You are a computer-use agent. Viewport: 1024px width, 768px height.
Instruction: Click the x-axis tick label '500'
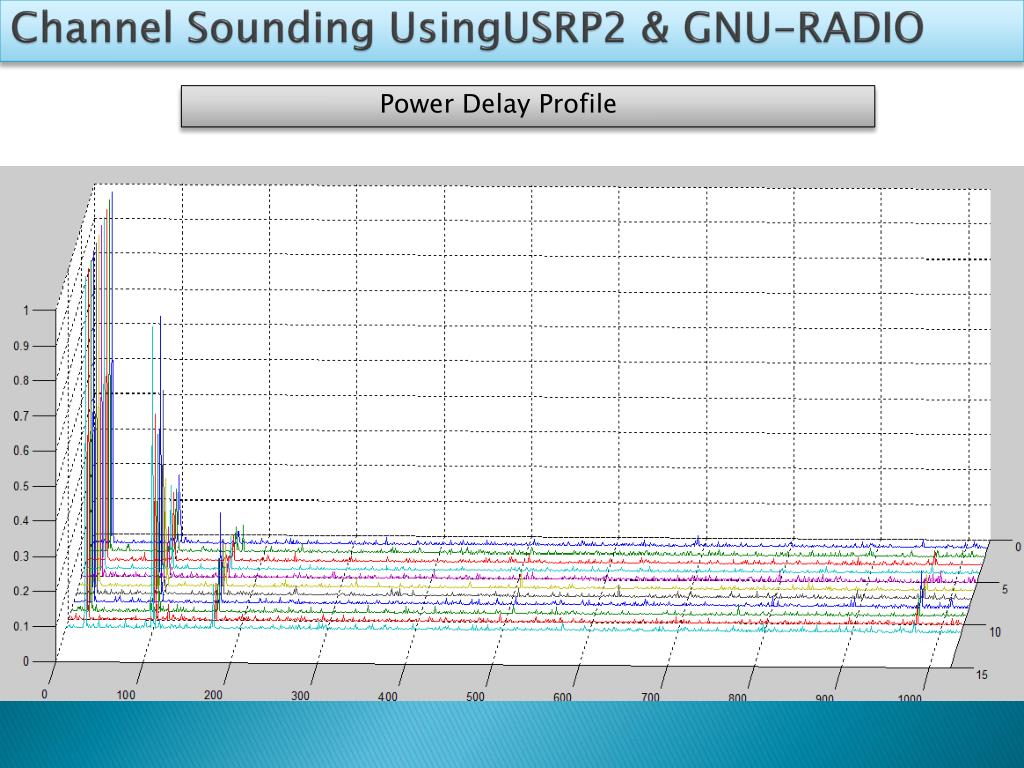[475, 696]
